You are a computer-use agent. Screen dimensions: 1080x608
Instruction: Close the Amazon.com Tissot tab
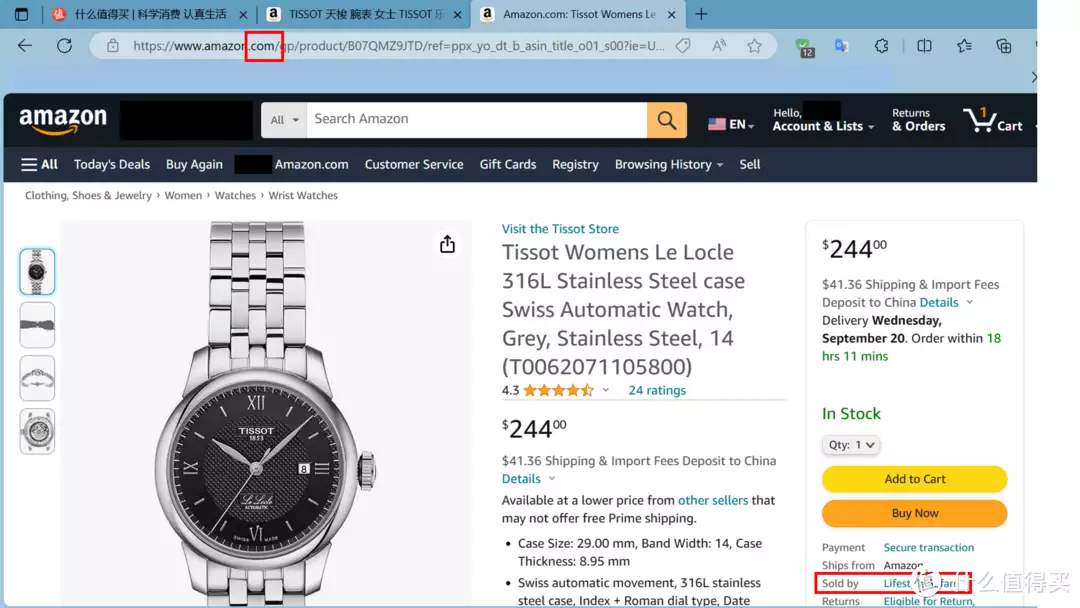click(672, 14)
